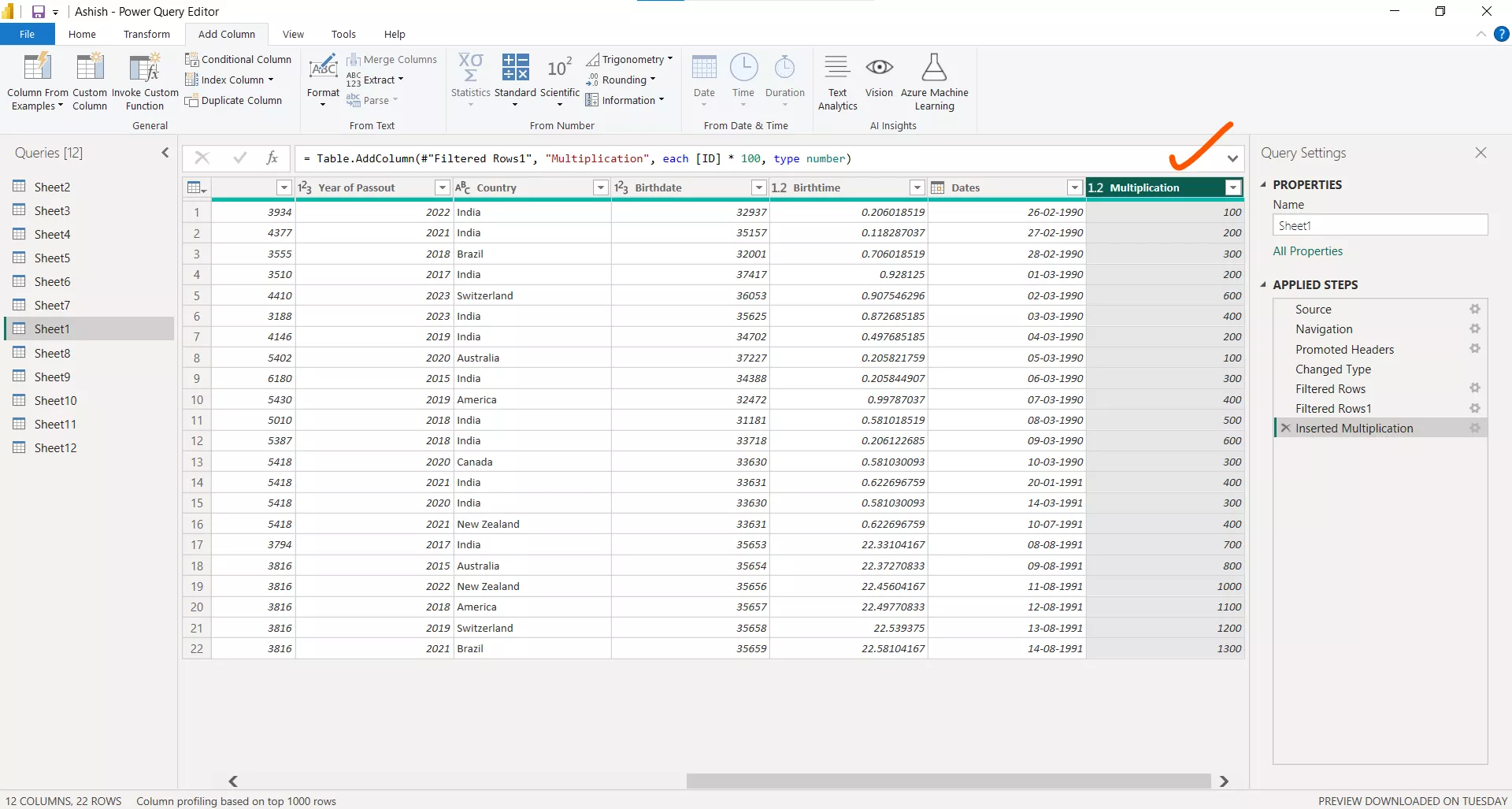Open the Country column filter dropdown

(x=601, y=187)
